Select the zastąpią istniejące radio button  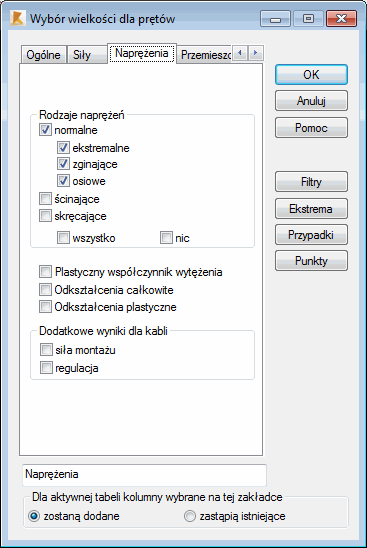(x=190, y=516)
